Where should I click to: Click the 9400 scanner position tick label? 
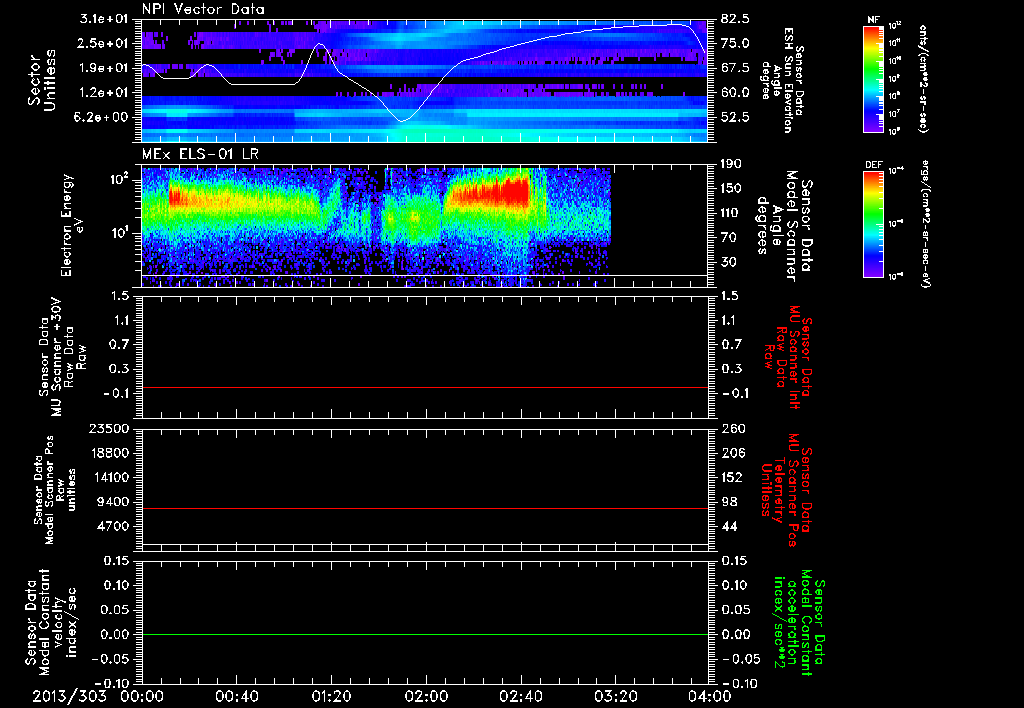[x=113, y=502]
